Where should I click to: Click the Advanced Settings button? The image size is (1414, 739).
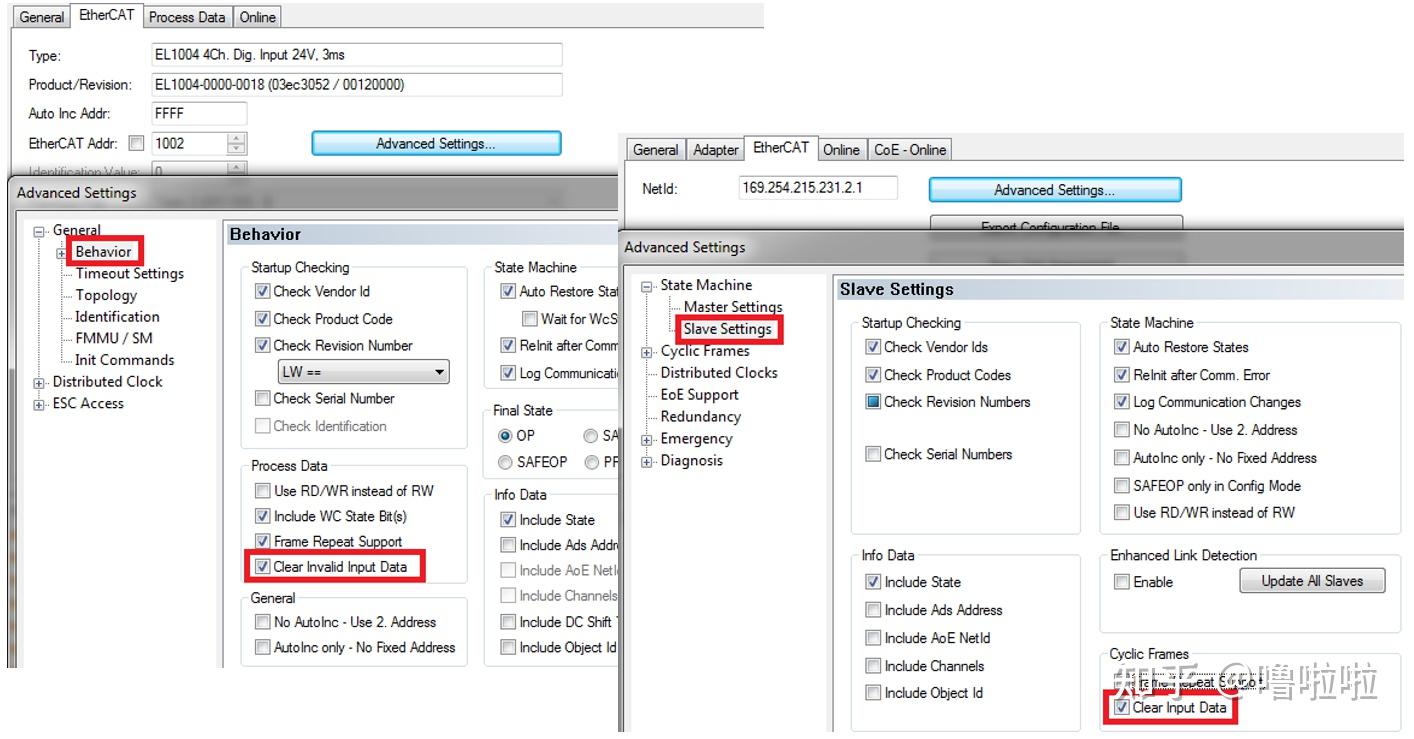coord(434,143)
